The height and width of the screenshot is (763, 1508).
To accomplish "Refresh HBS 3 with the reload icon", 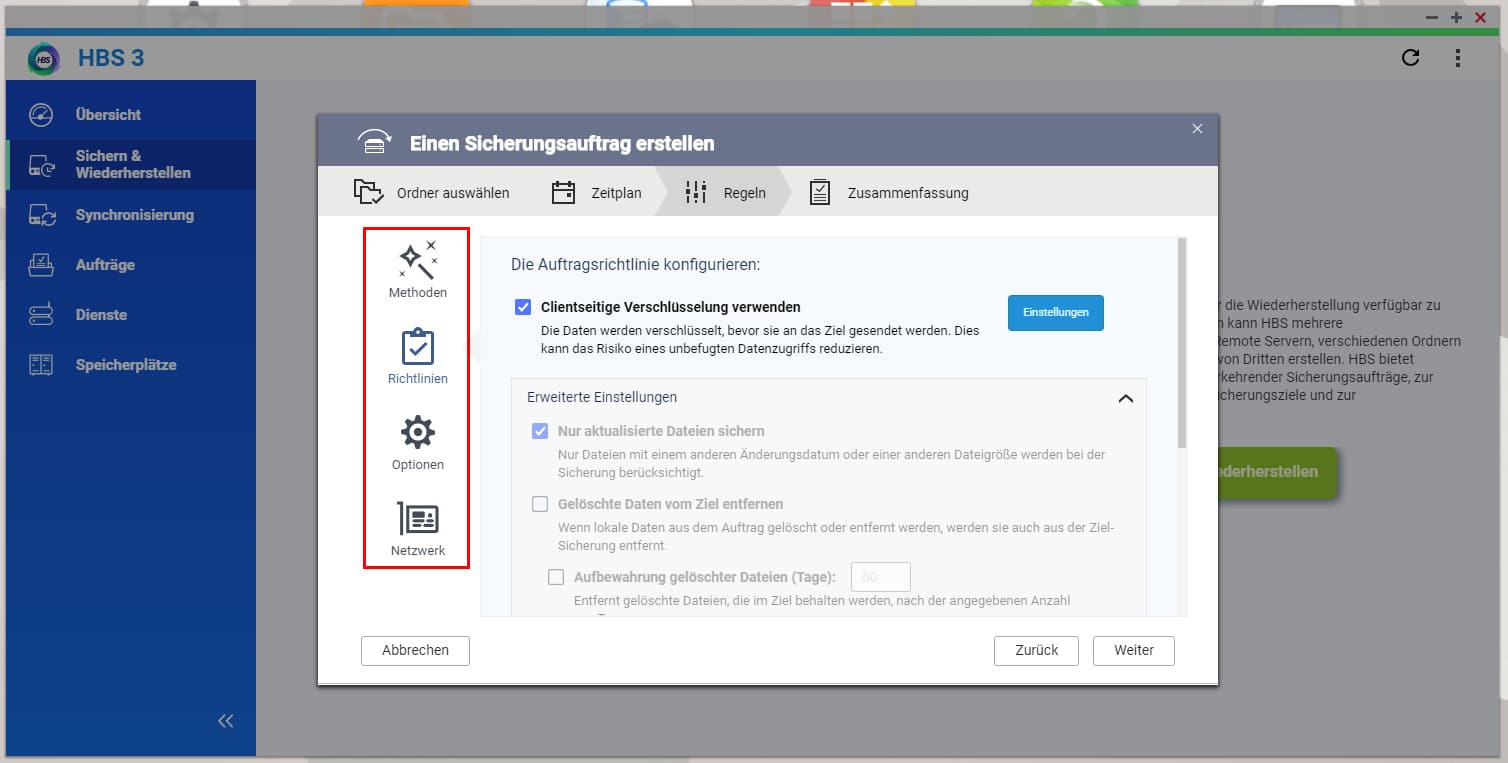I will [1410, 58].
